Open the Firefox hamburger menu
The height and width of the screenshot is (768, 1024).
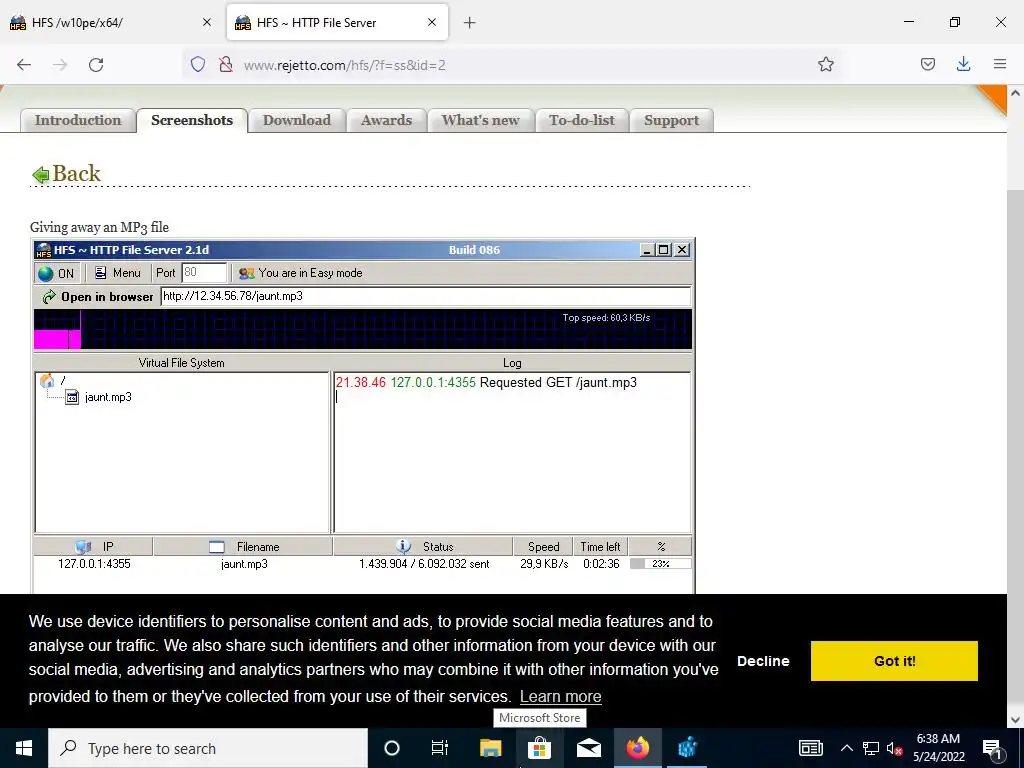click(x=1000, y=64)
